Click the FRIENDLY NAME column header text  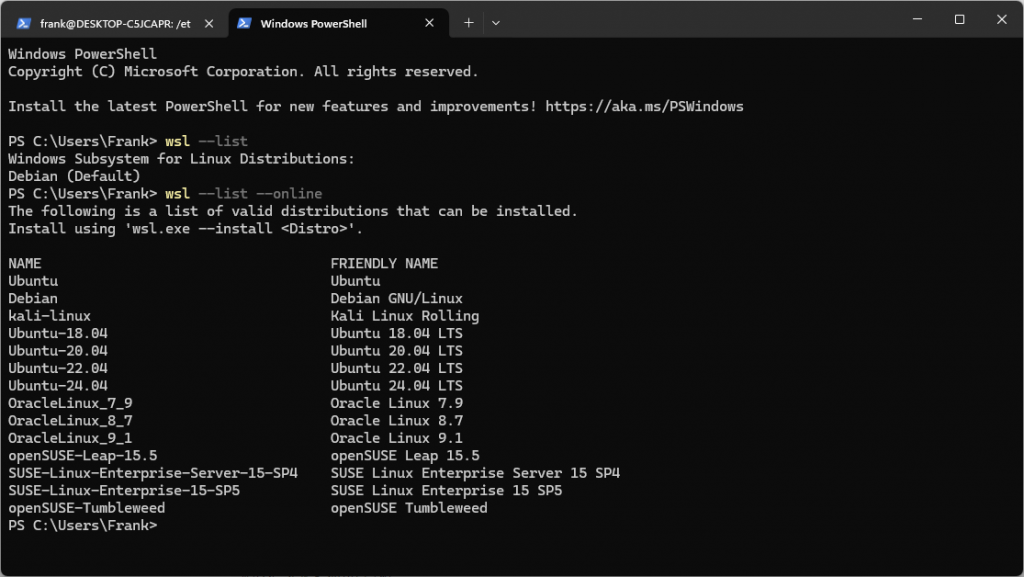384,263
